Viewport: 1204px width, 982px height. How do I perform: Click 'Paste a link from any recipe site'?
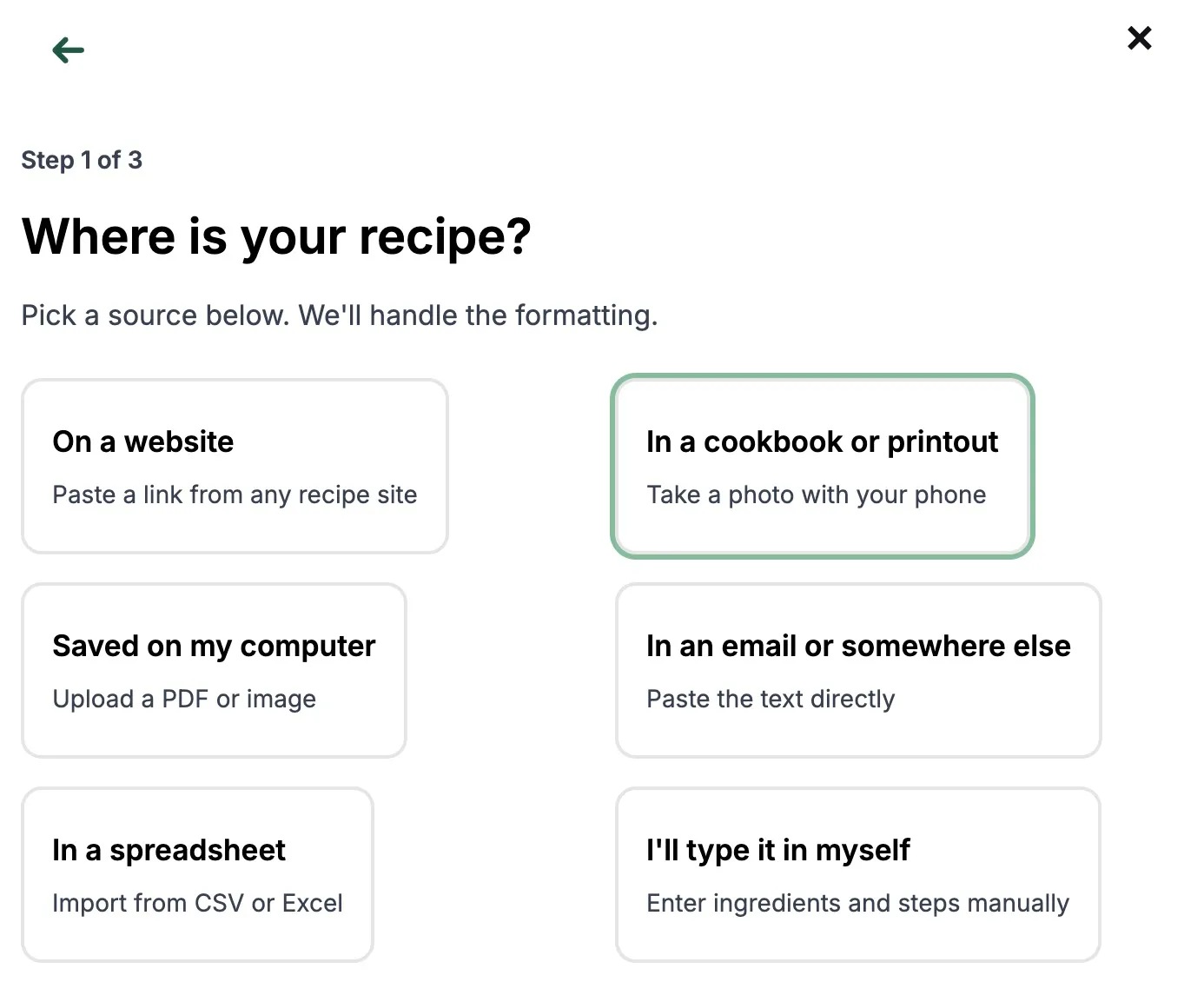(235, 494)
